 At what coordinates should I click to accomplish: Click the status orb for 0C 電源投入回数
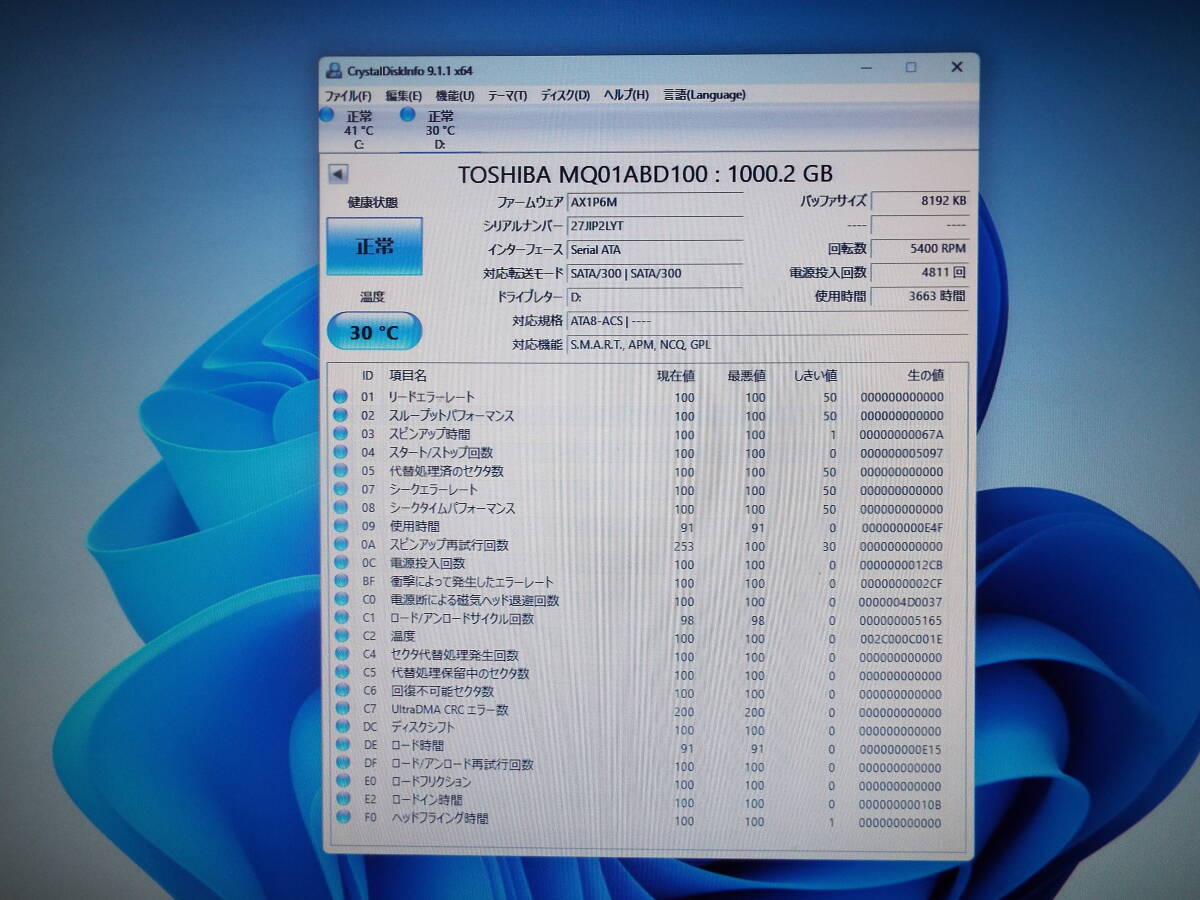341,563
